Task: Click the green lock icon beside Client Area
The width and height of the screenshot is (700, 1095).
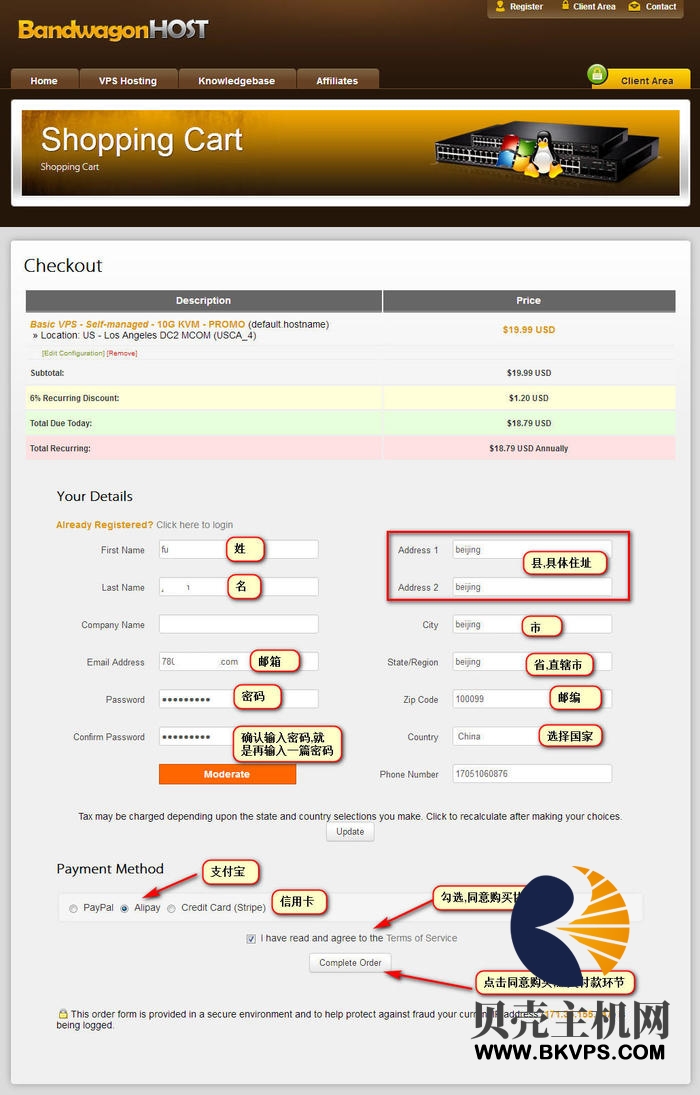Action: [597, 74]
